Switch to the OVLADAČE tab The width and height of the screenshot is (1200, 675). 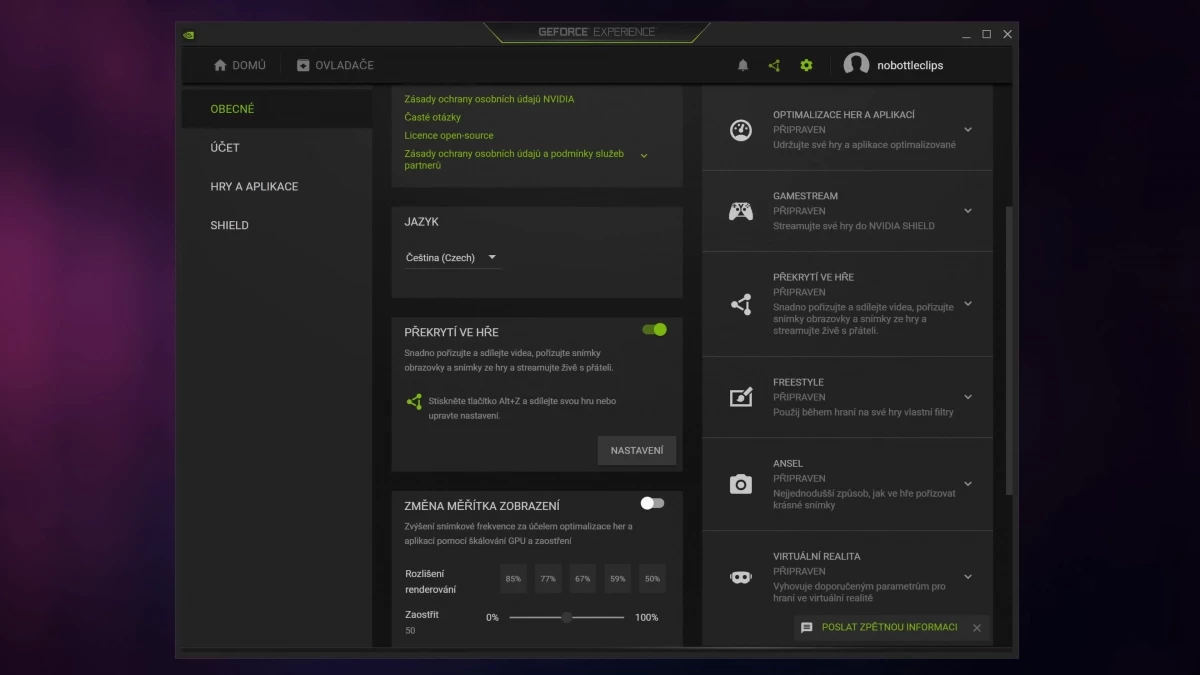click(x=335, y=65)
